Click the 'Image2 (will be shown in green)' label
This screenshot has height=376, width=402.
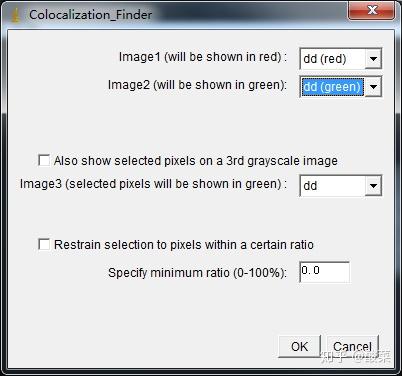tap(197, 85)
